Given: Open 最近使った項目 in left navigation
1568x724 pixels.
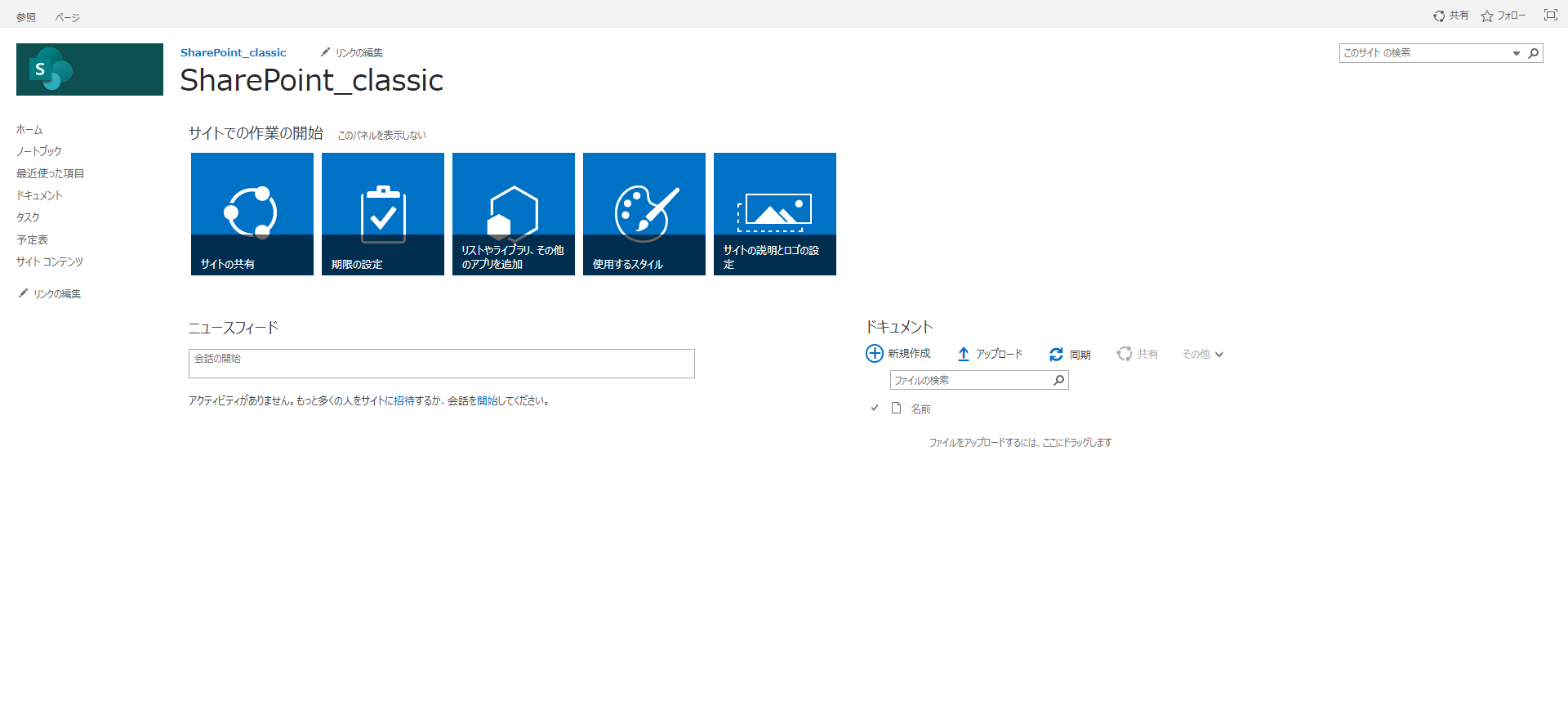Looking at the screenshot, I should point(51,173).
